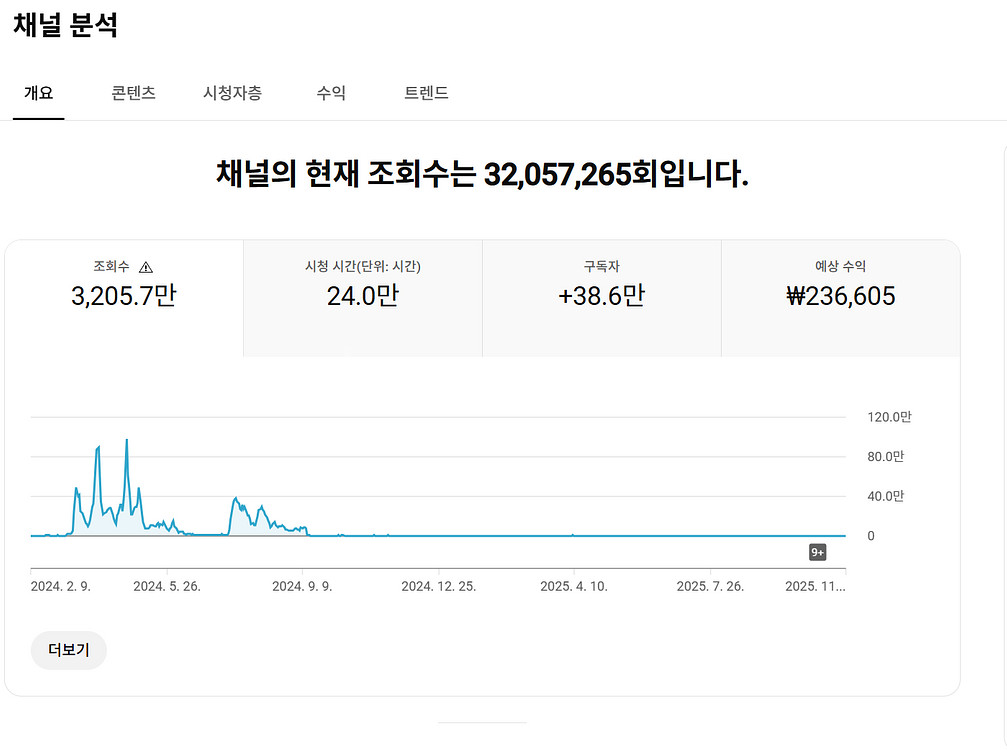
Task: Click the warning icon next to 조회수
Action: 146,266
